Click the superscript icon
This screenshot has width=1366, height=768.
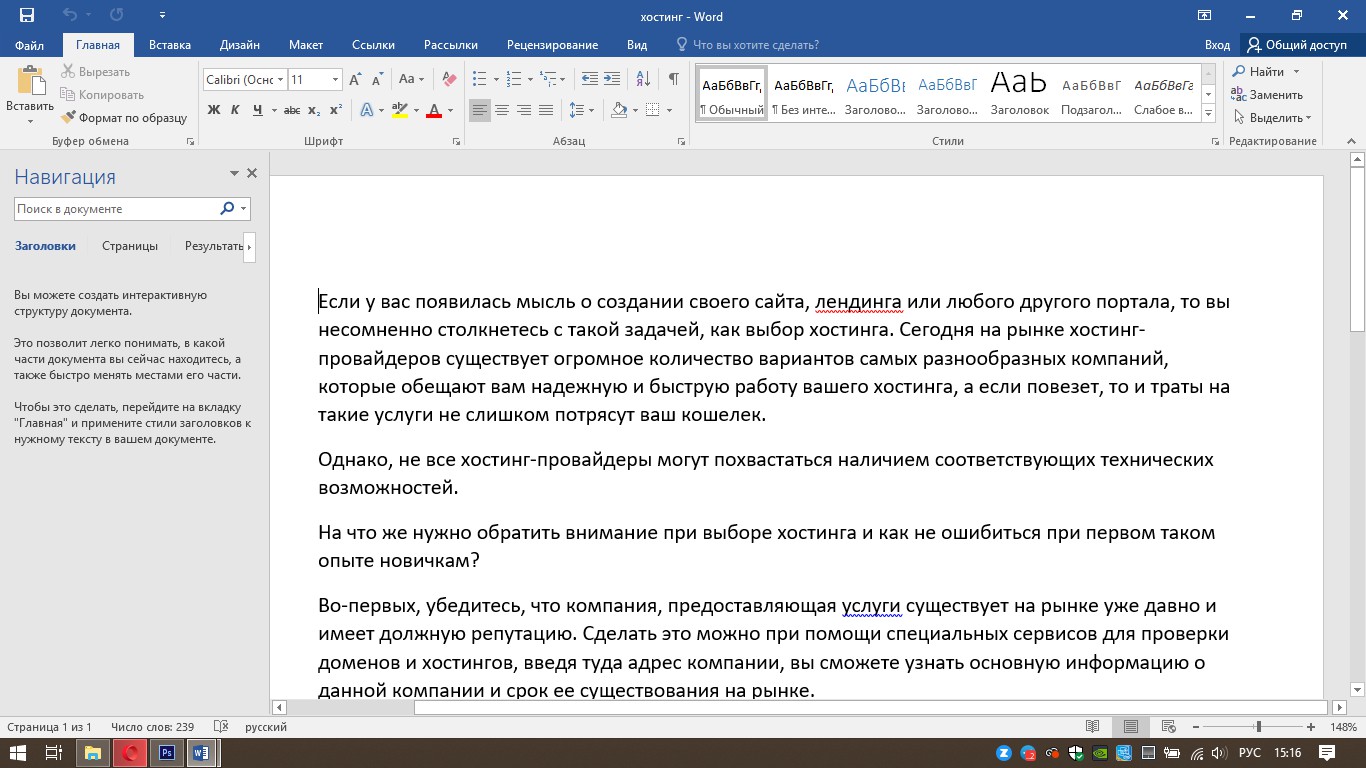(x=336, y=110)
